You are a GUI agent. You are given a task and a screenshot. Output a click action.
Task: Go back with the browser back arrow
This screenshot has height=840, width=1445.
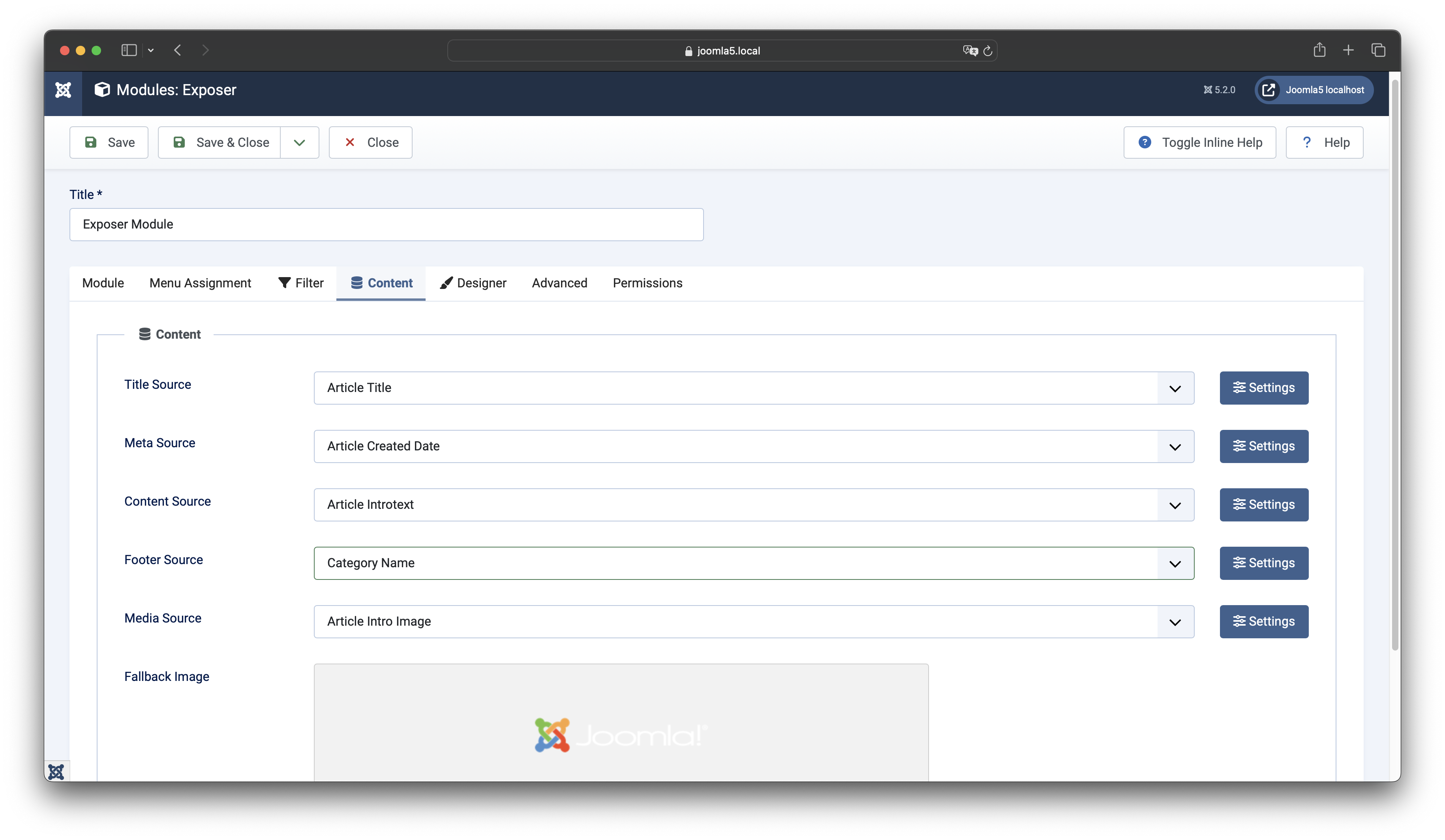178,51
